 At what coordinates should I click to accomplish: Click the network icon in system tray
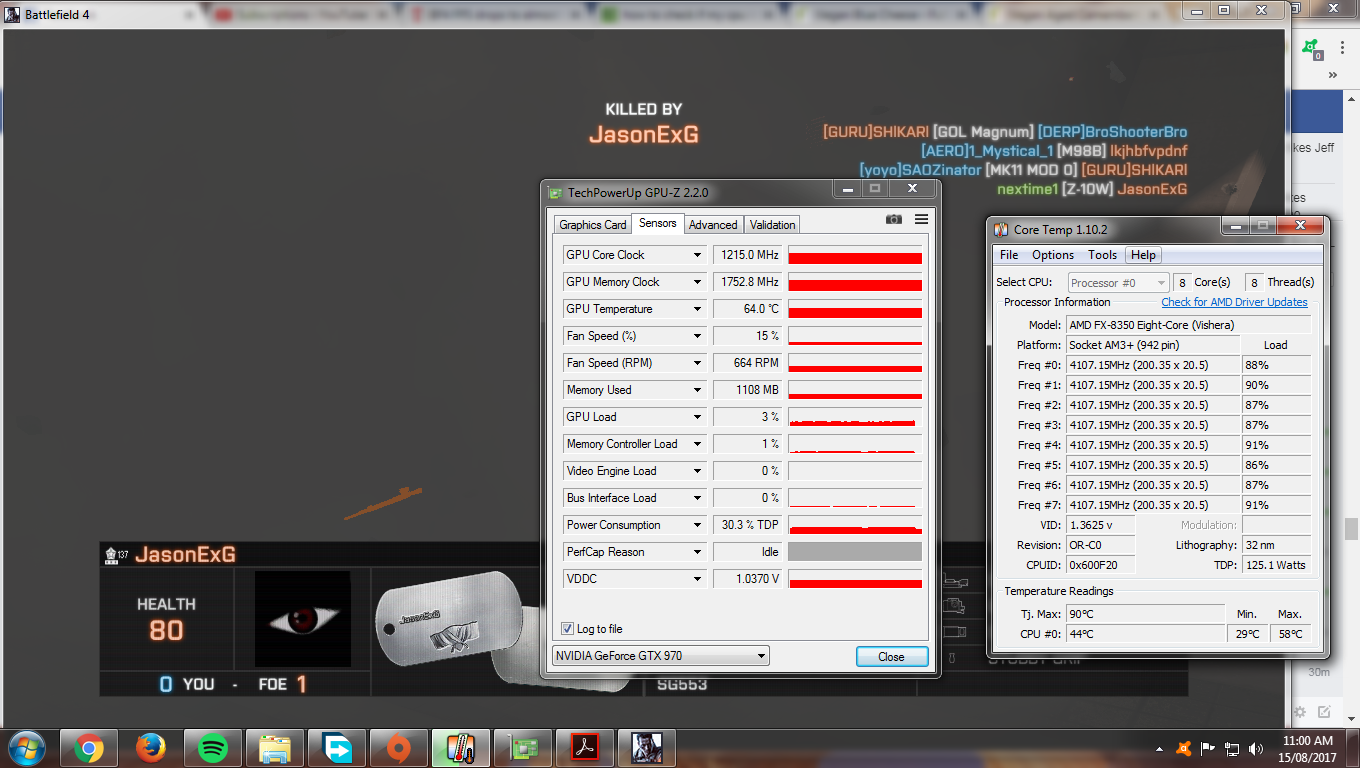(x=1232, y=748)
